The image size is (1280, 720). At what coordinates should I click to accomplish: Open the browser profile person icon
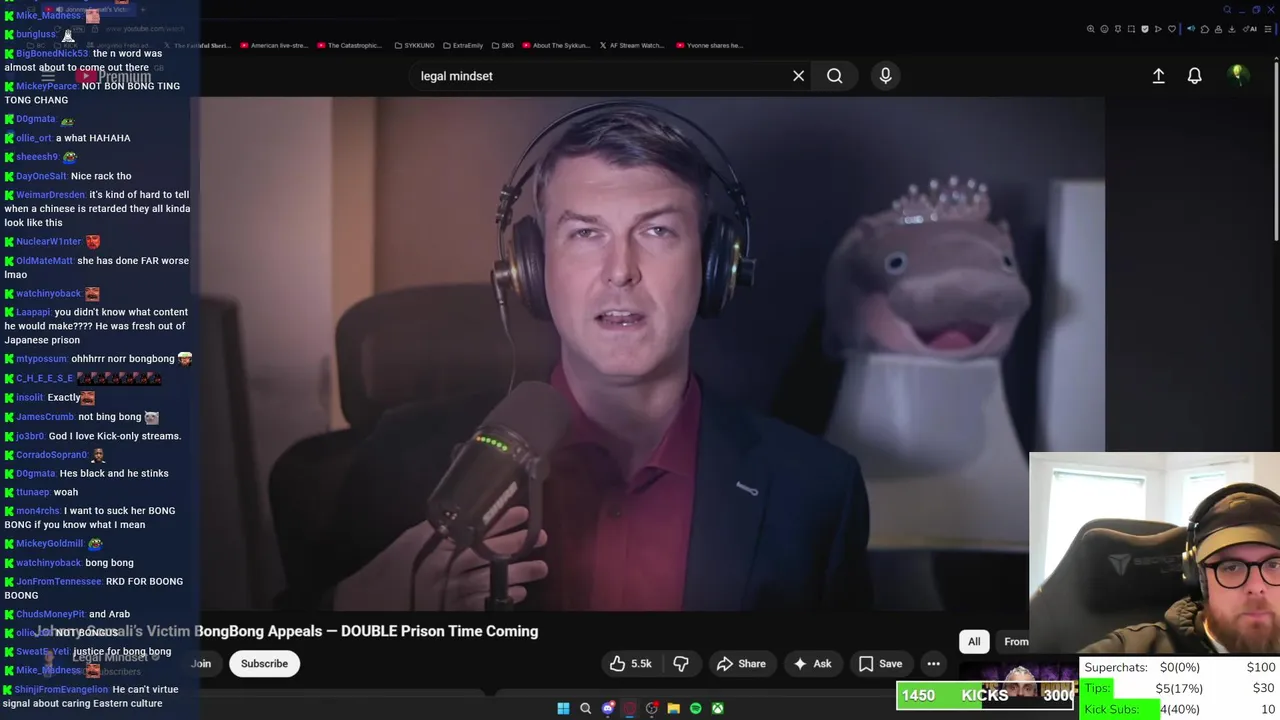tap(1218, 29)
